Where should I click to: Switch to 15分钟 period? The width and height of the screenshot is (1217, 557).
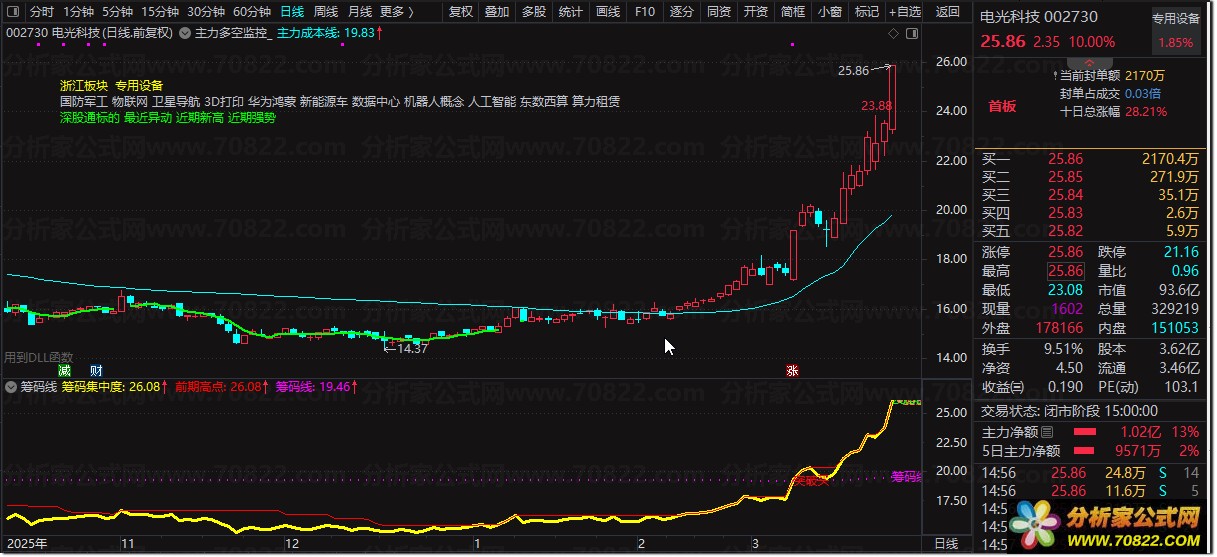click(x=159, y=12)
